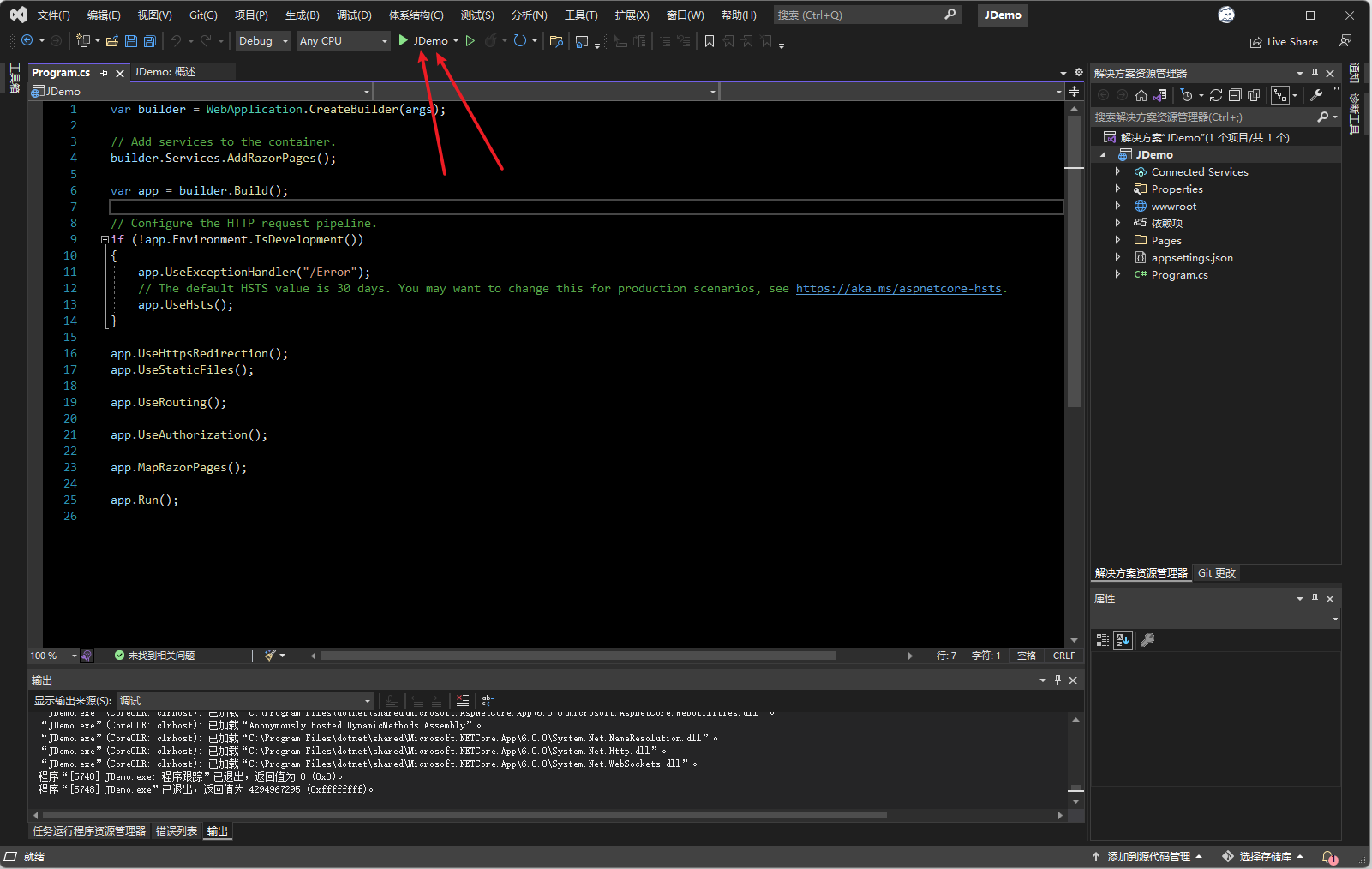Toggle auto-hide pin on the Output panel
Viewport: 1372px width, 869px height.
(x=1058, y=680)
